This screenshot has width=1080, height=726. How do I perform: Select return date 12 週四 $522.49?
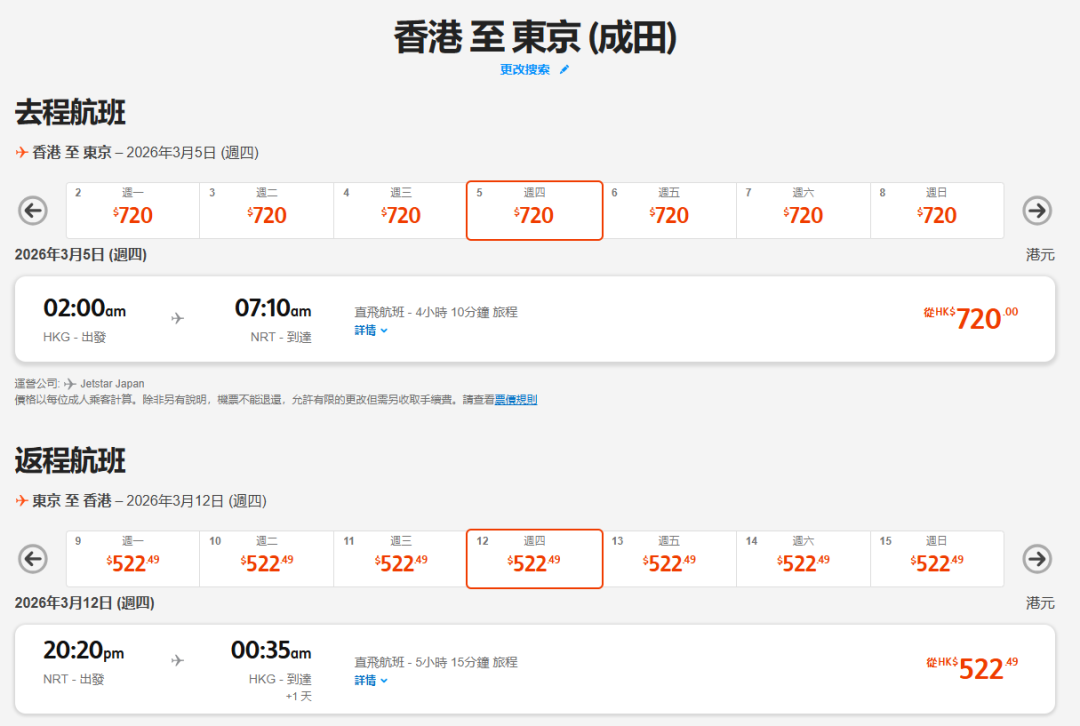click(534, 559)
